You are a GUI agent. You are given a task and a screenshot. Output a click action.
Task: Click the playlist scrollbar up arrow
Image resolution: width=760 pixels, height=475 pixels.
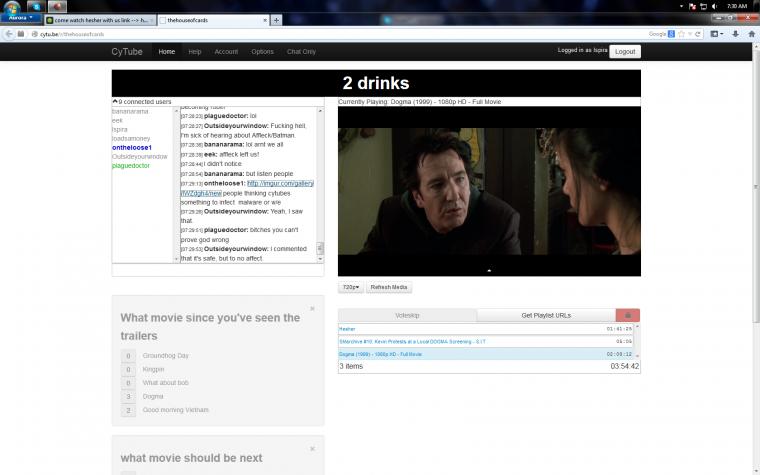tap(637, 327)
